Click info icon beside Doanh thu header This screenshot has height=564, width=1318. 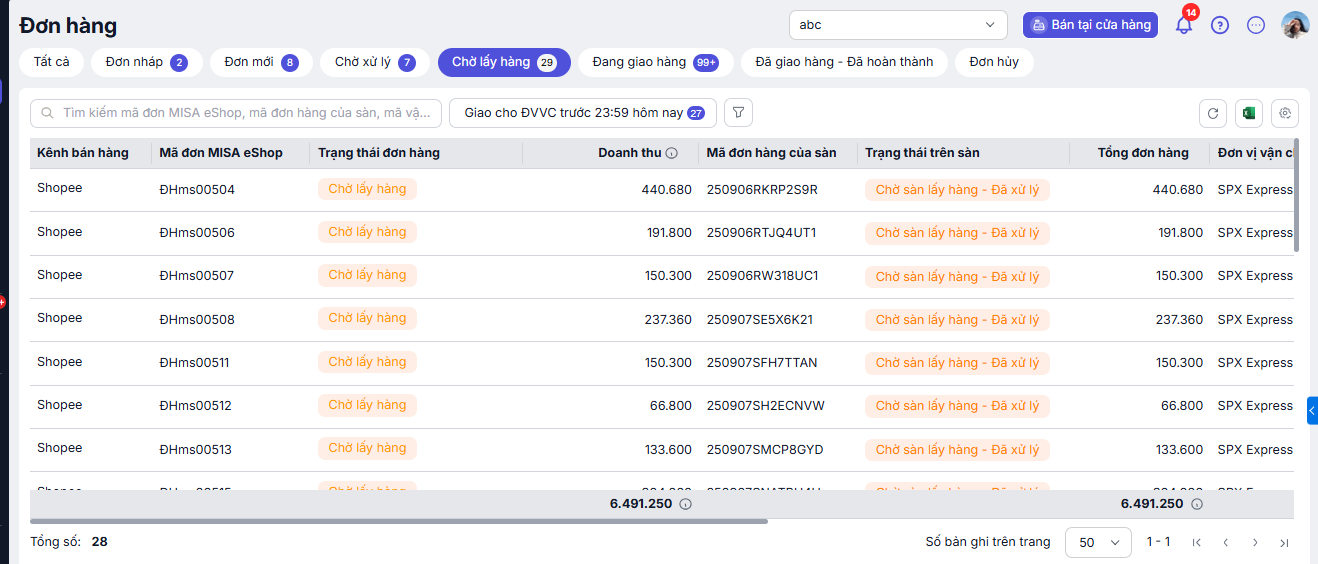(x=672, y=153)
